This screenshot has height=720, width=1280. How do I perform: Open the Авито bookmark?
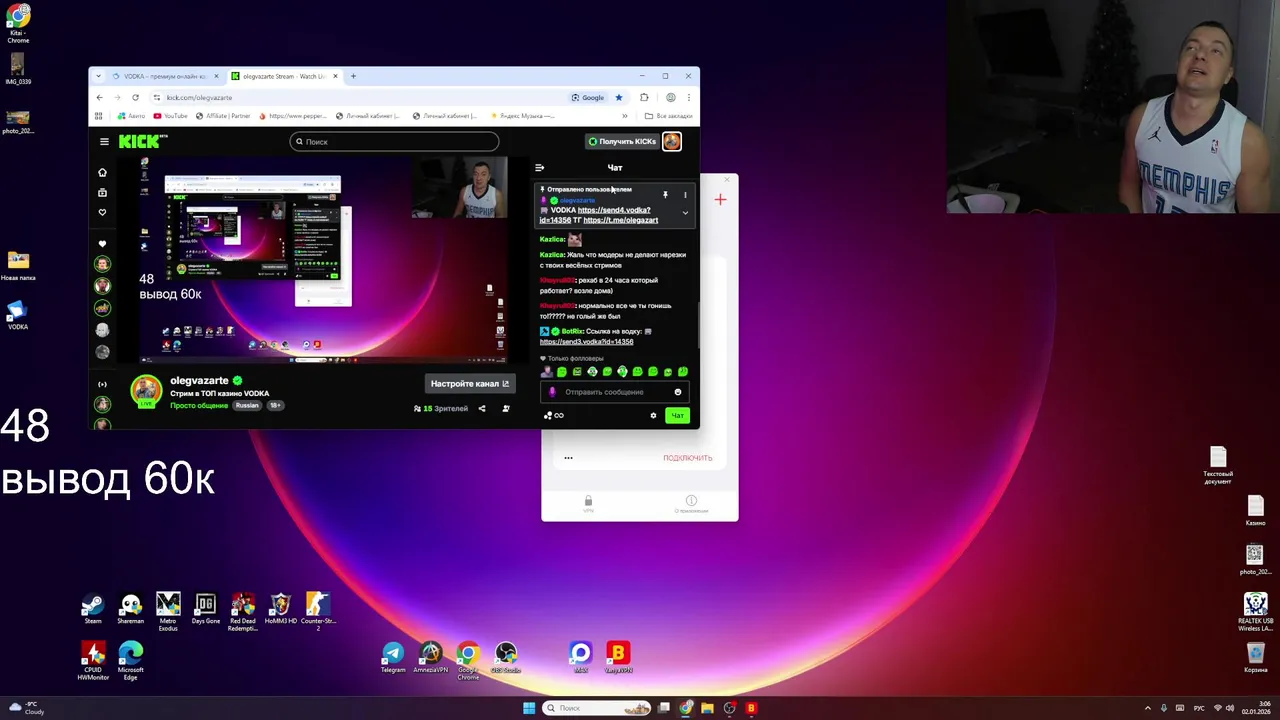tap(132, 116)
